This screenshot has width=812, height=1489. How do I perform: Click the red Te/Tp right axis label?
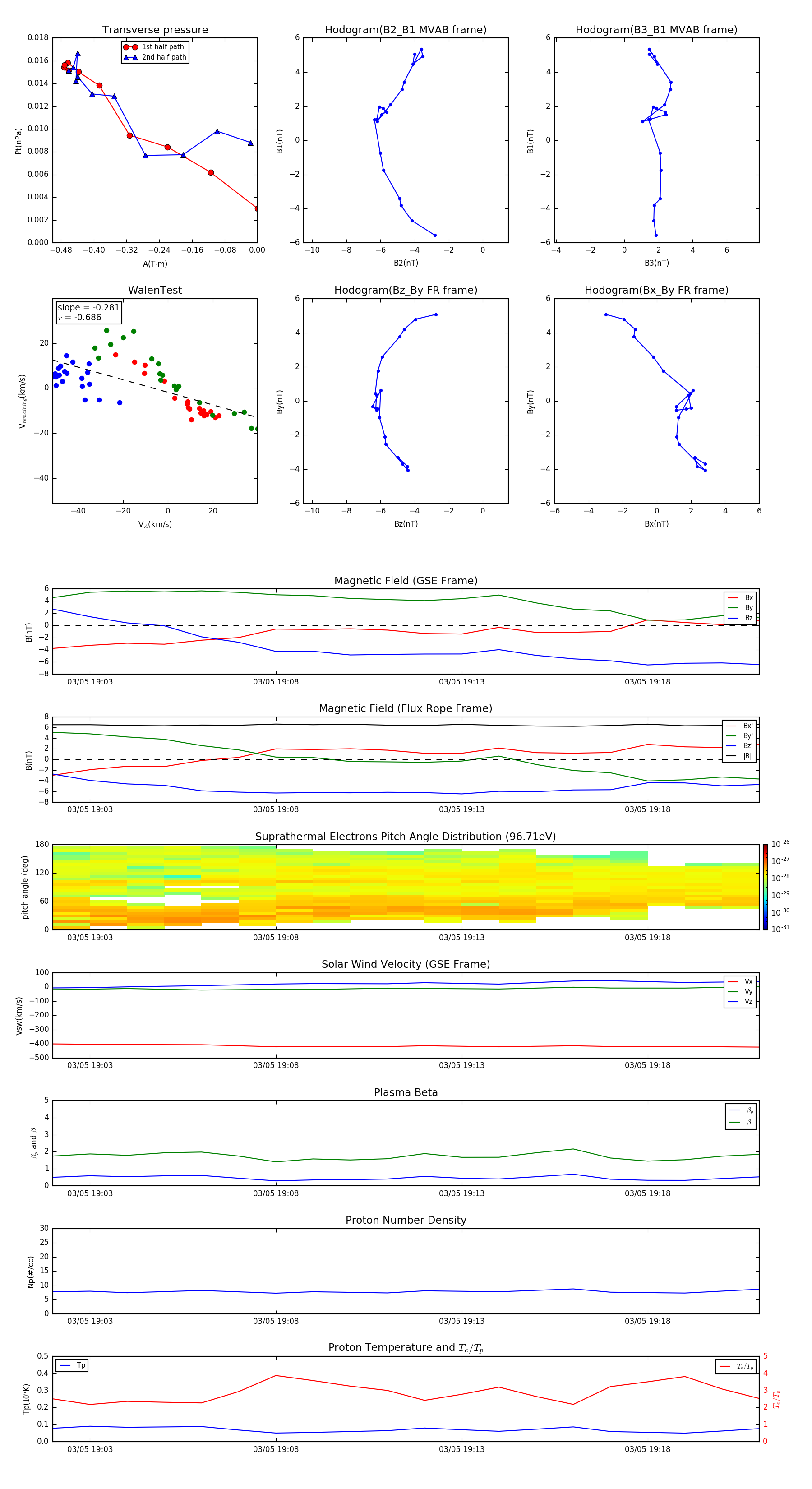(777, 1399)
